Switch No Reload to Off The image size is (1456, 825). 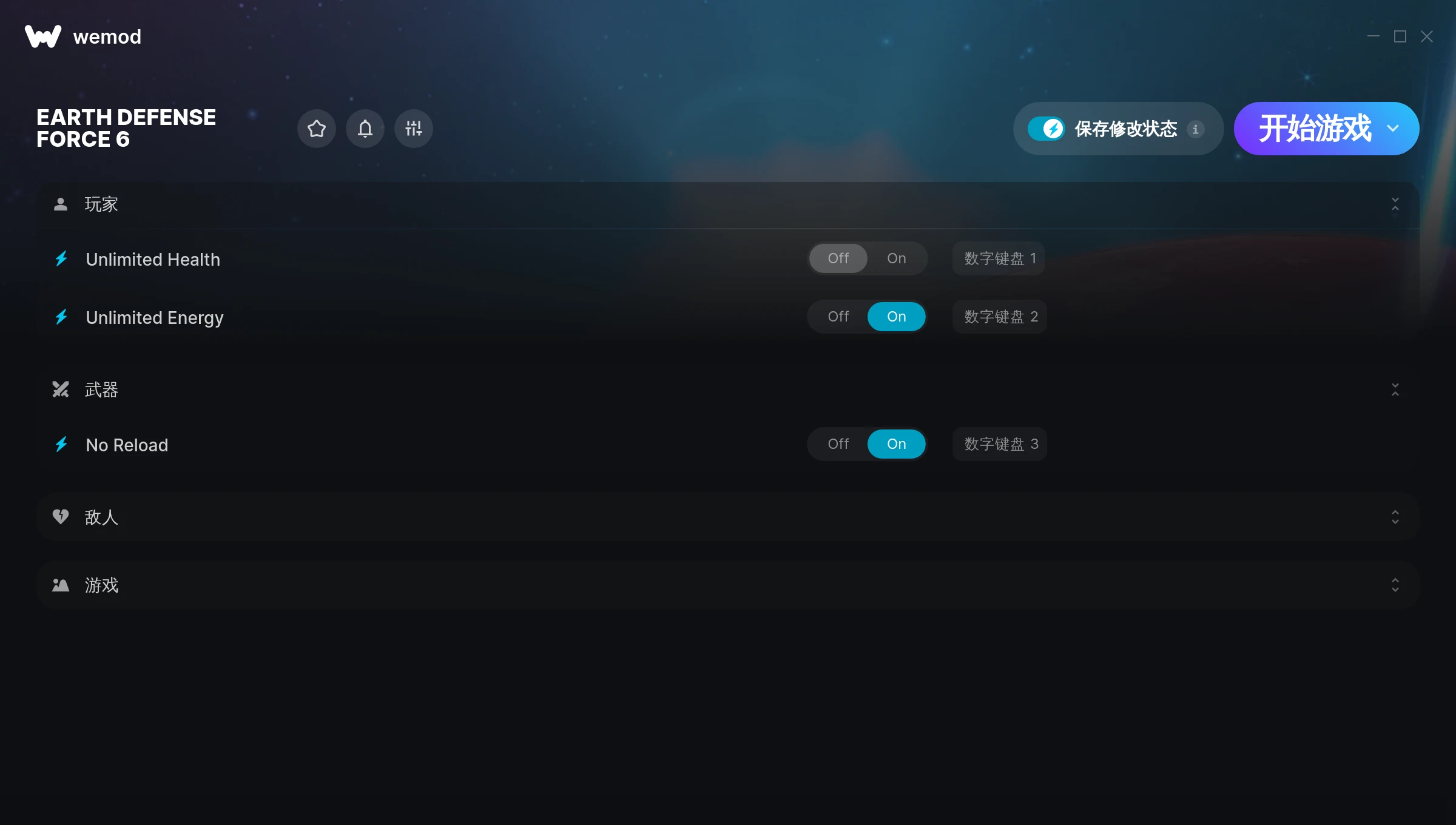pos(838,444)
